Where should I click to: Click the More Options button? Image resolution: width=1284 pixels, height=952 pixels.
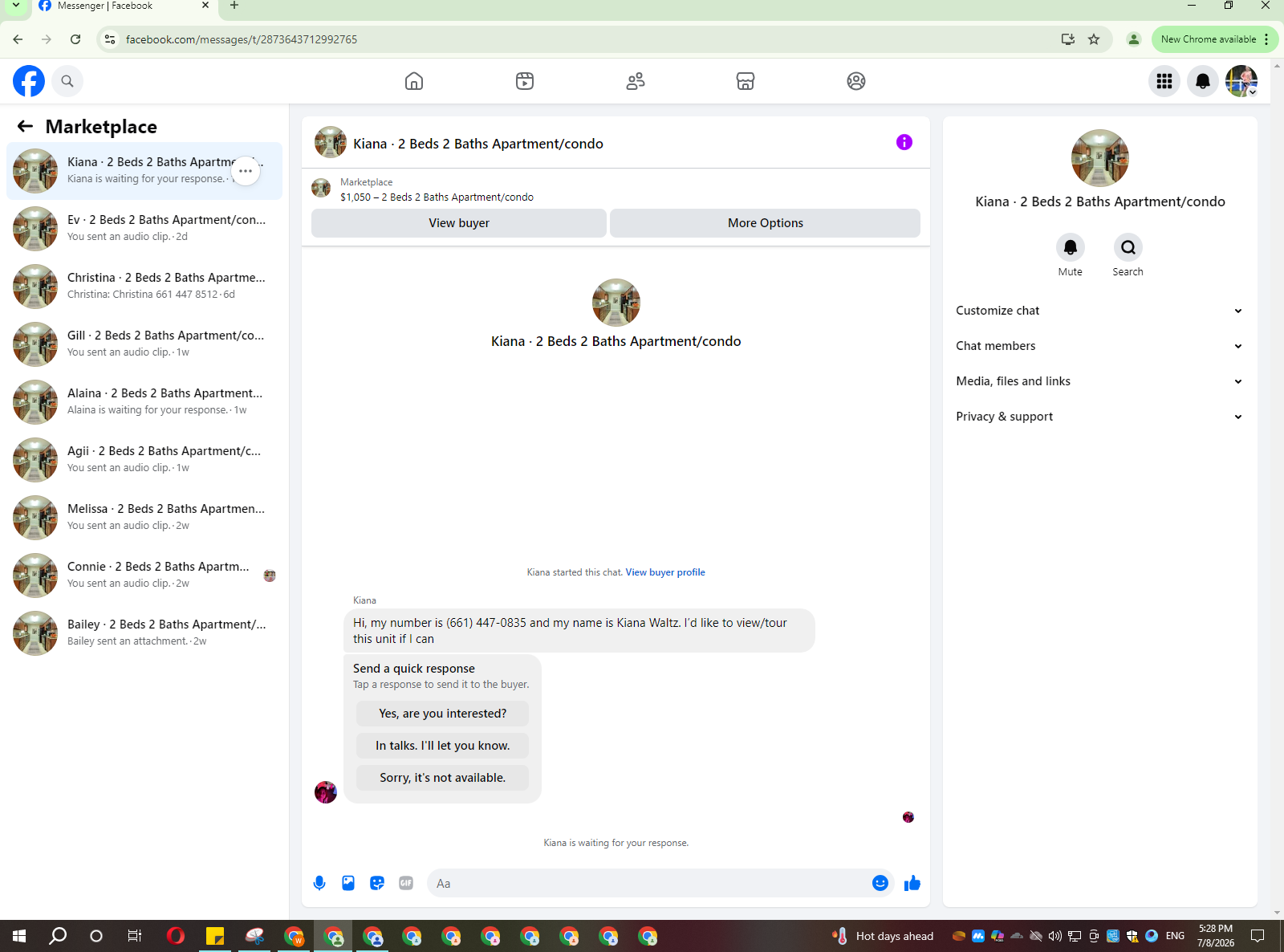766,223
